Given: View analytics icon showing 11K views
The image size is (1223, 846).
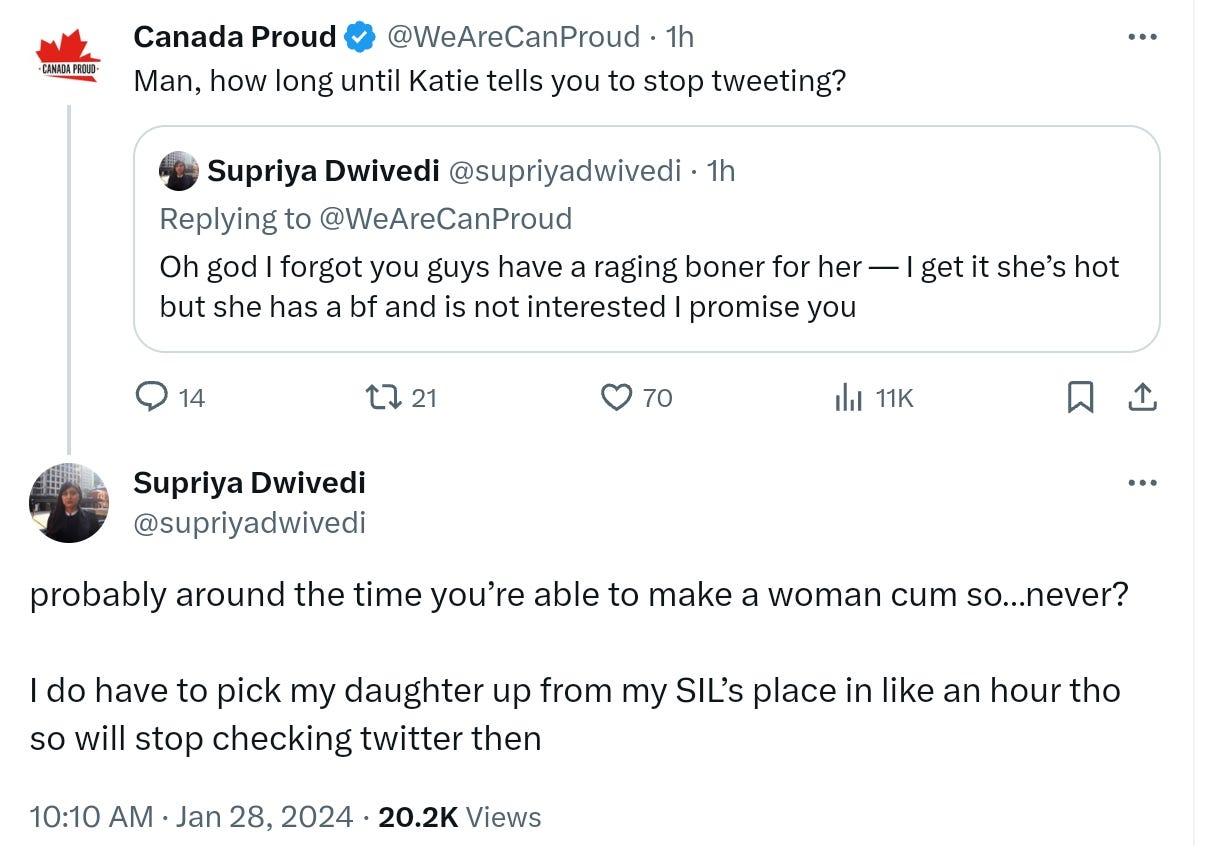Looking at the screenshot, I should coord(848,398).
